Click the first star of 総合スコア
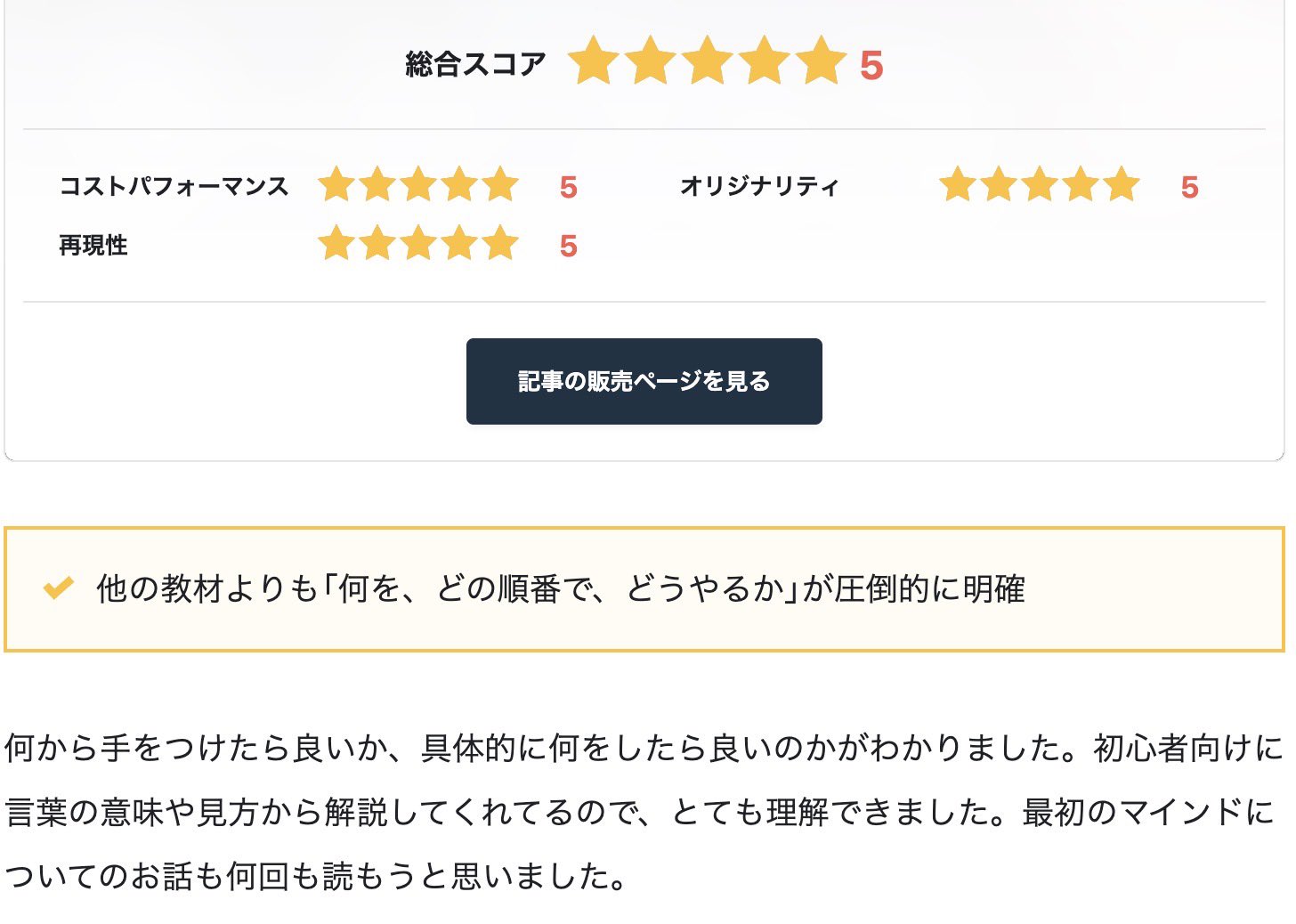Viewport: 1296px width, 924px height. 594,62
